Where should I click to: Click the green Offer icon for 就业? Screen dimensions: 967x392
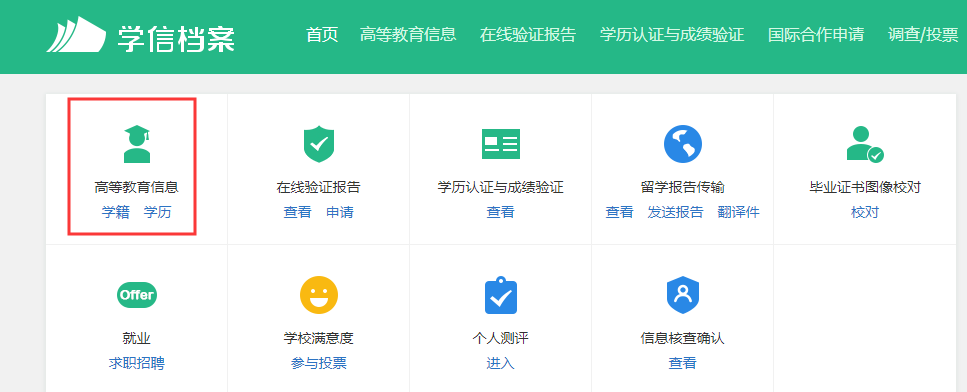click(x=137, y=295)
